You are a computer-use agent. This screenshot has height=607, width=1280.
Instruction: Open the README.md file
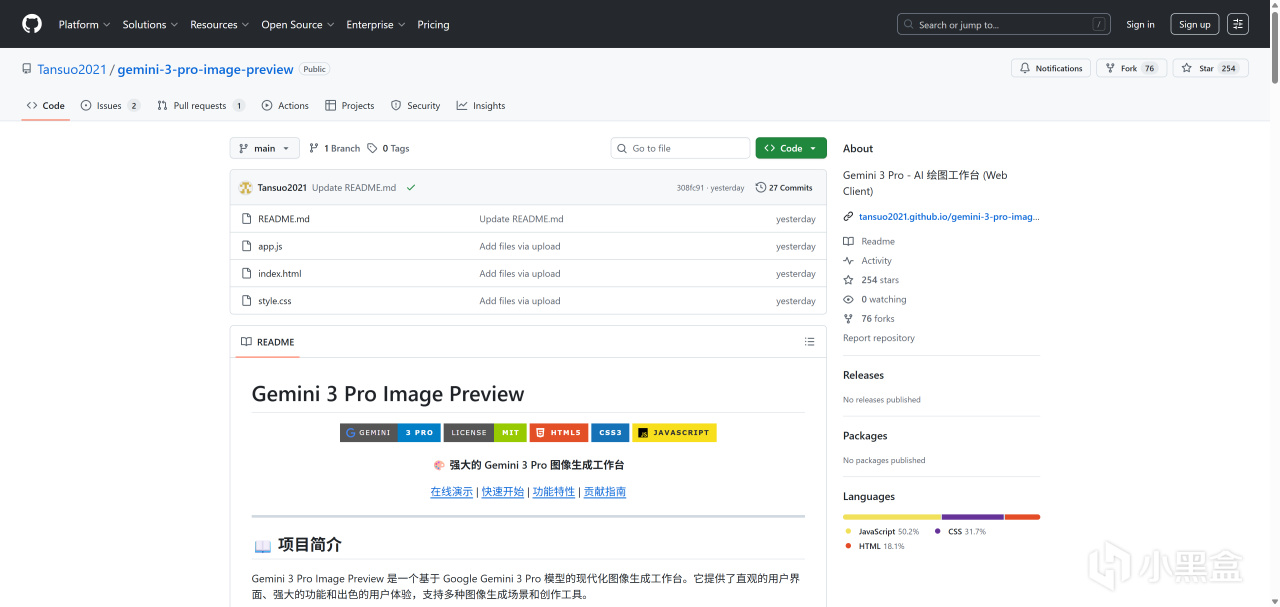(x=284, y=219)
